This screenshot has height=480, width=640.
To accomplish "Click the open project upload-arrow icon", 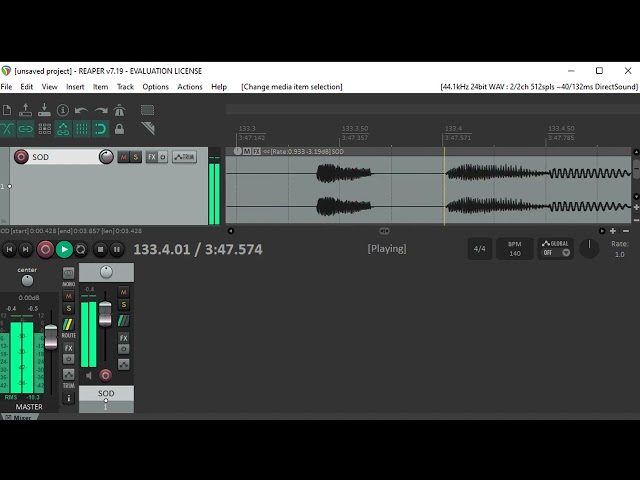I will pos(25,110).
